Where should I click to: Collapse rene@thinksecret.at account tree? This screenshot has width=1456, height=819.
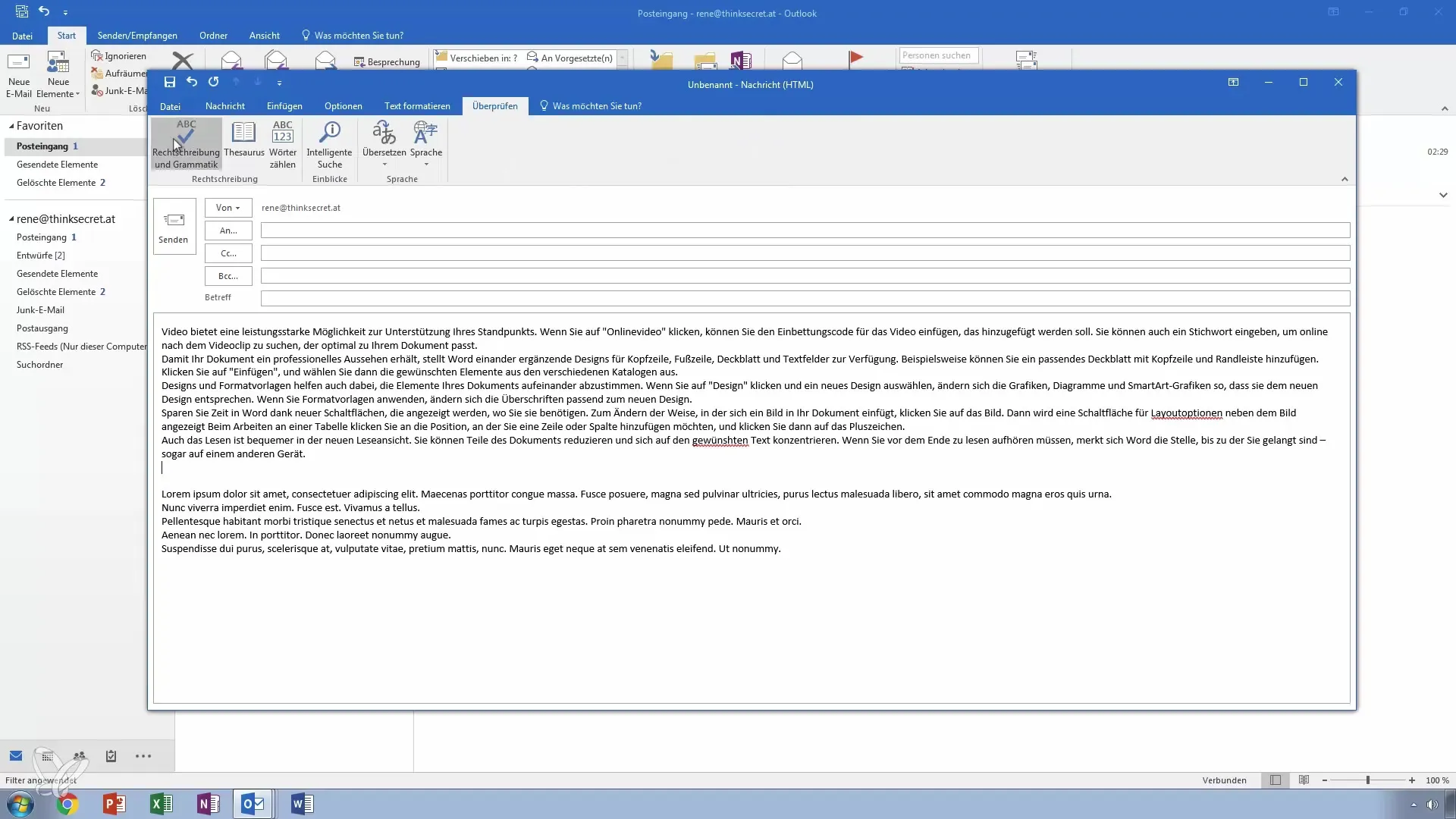tap(11, 219)
